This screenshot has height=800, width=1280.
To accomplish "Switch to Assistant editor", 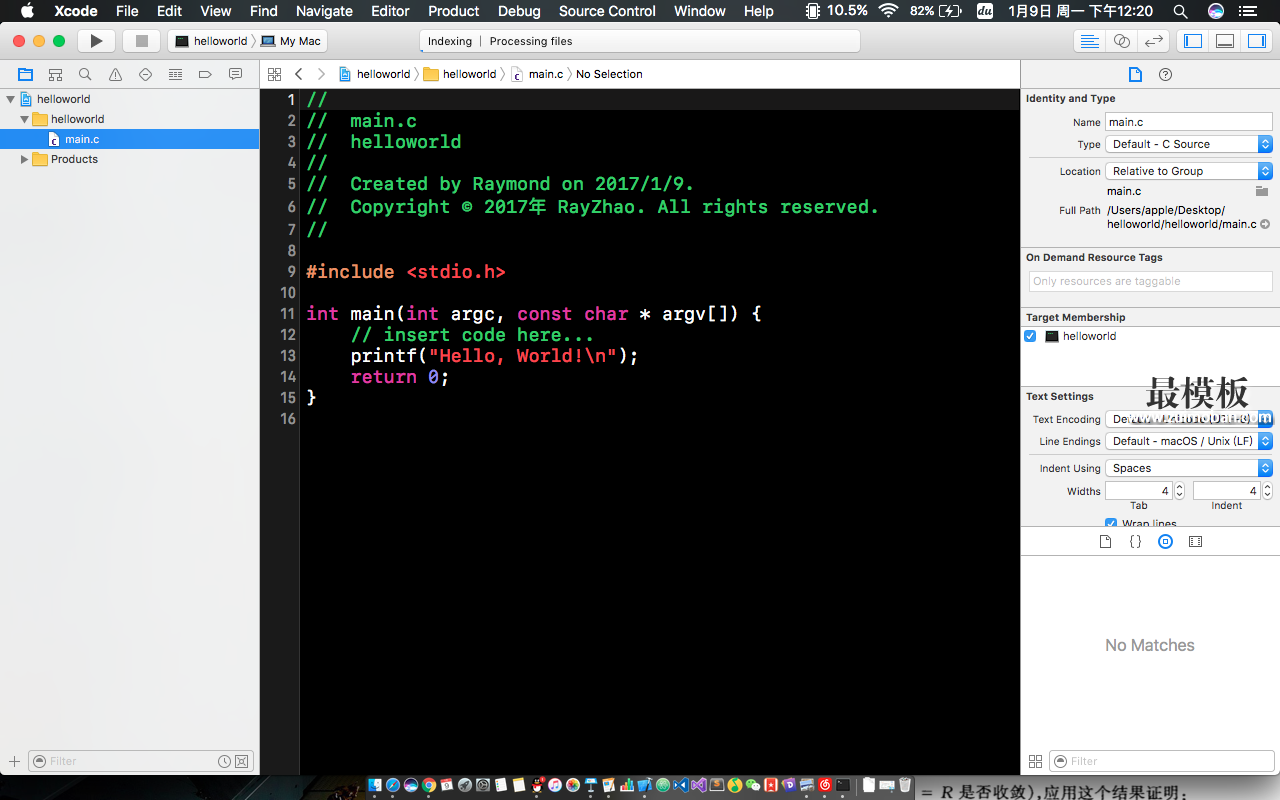I will point(1122,41).
